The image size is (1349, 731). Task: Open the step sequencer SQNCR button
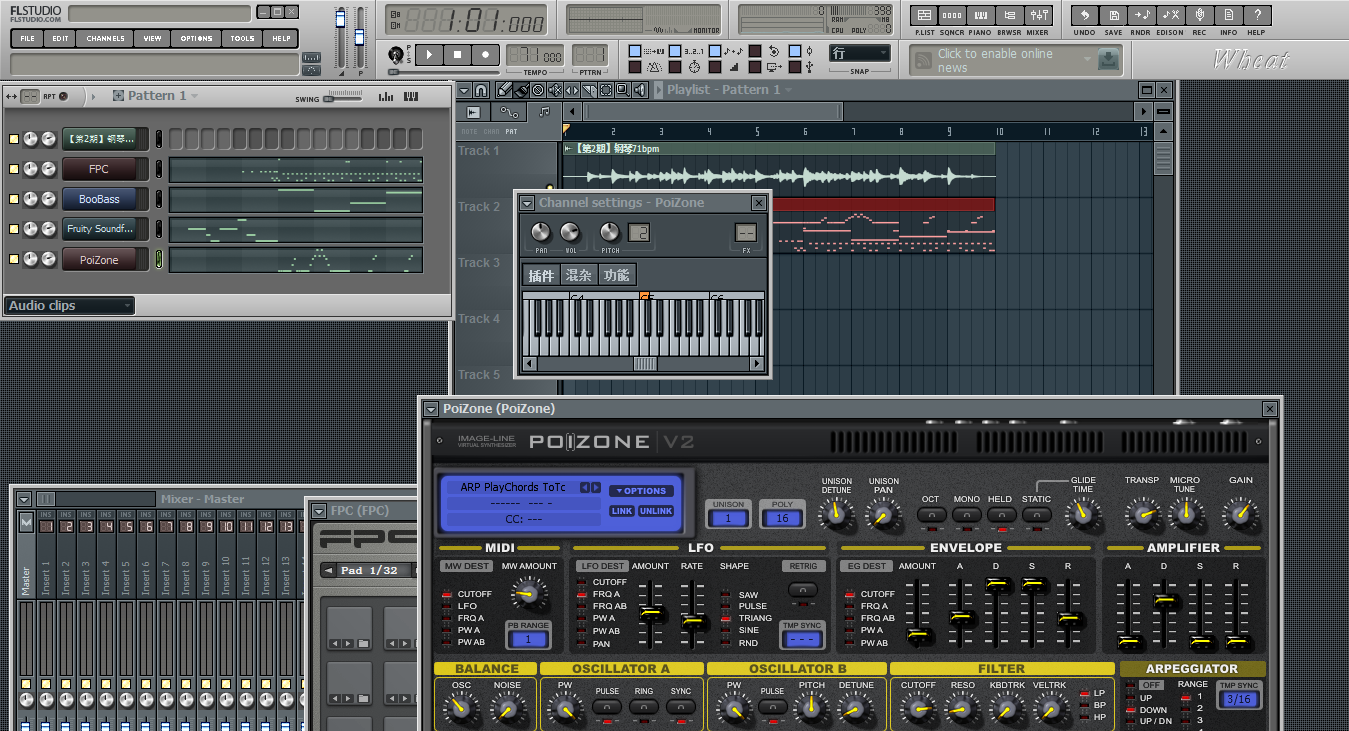tap(953, 16)
